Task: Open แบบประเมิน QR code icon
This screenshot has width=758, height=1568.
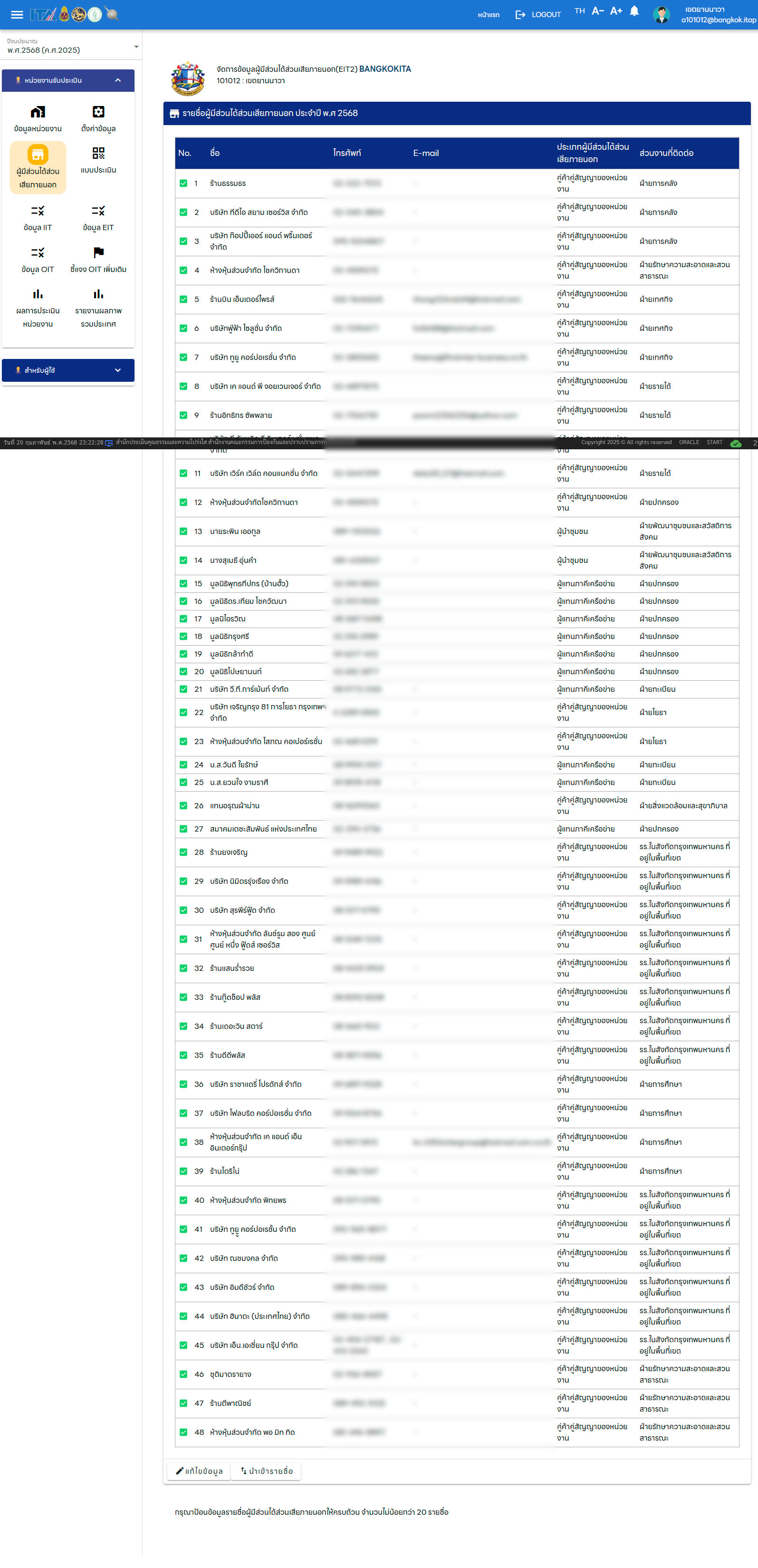Action: point(98,154)
